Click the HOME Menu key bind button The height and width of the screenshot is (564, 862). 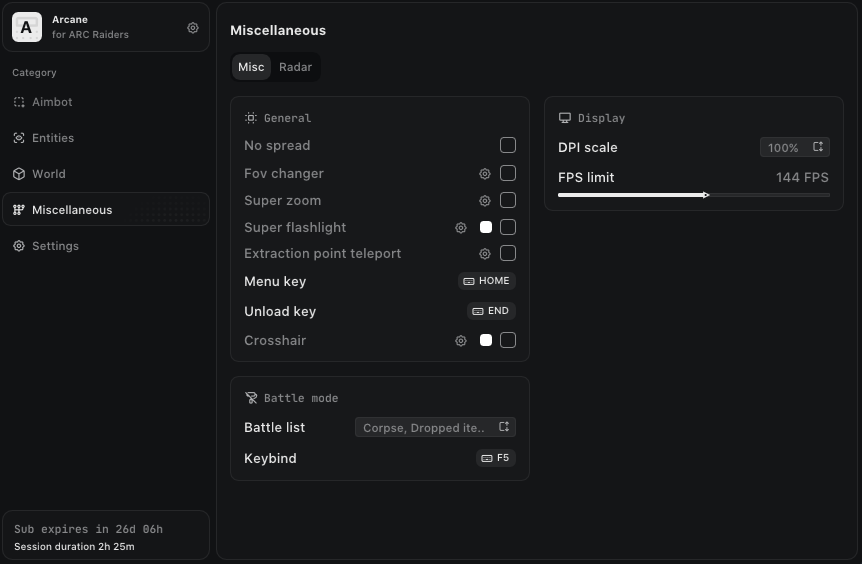[x=487, y=282]
